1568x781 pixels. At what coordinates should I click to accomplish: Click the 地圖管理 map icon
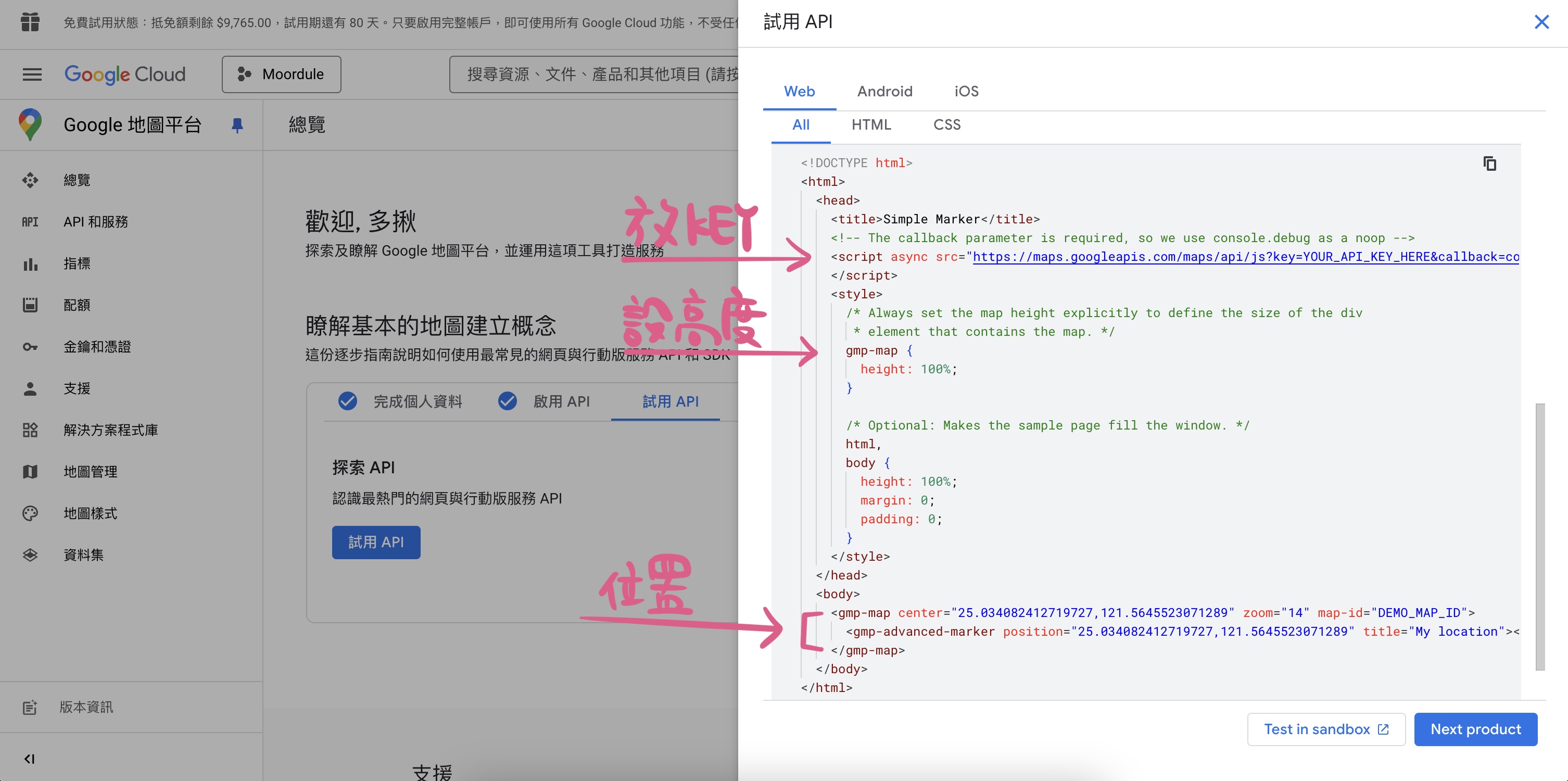(29, 471)
